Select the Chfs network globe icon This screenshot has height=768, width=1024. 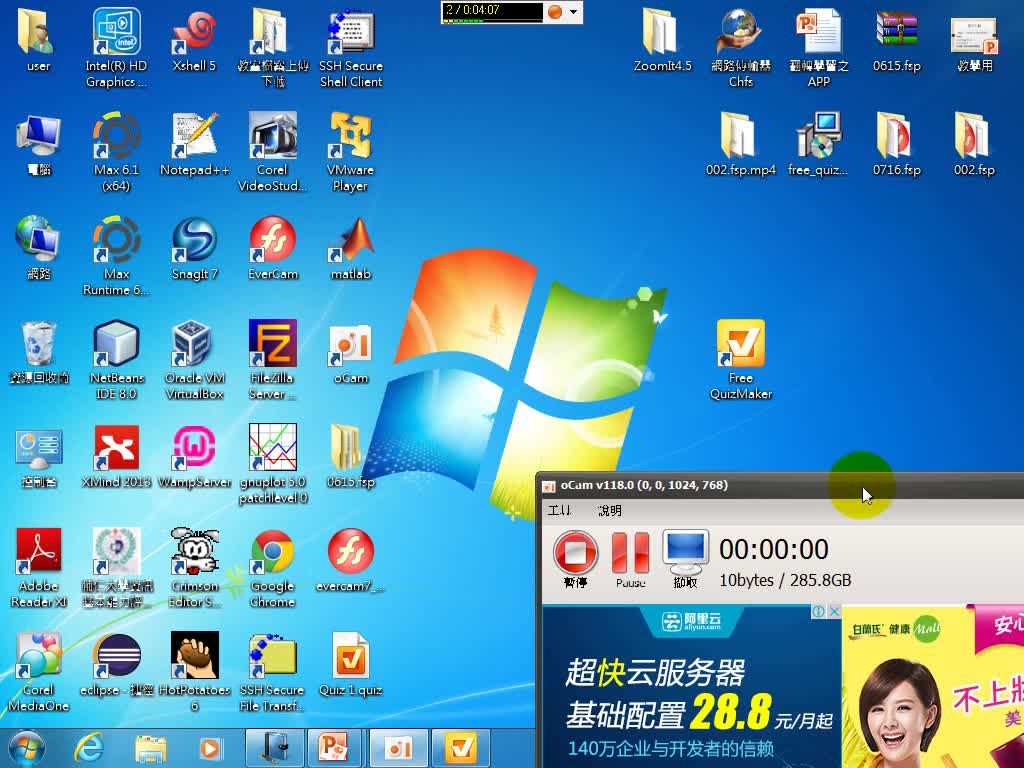tap(741, 48)
